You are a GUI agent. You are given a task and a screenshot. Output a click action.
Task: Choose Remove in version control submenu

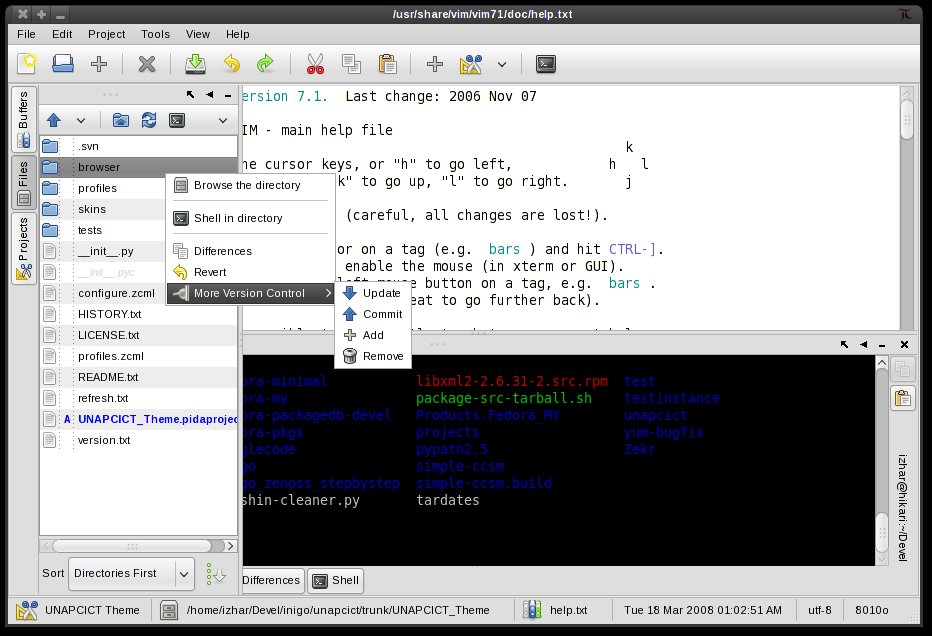tap(373, 356)
